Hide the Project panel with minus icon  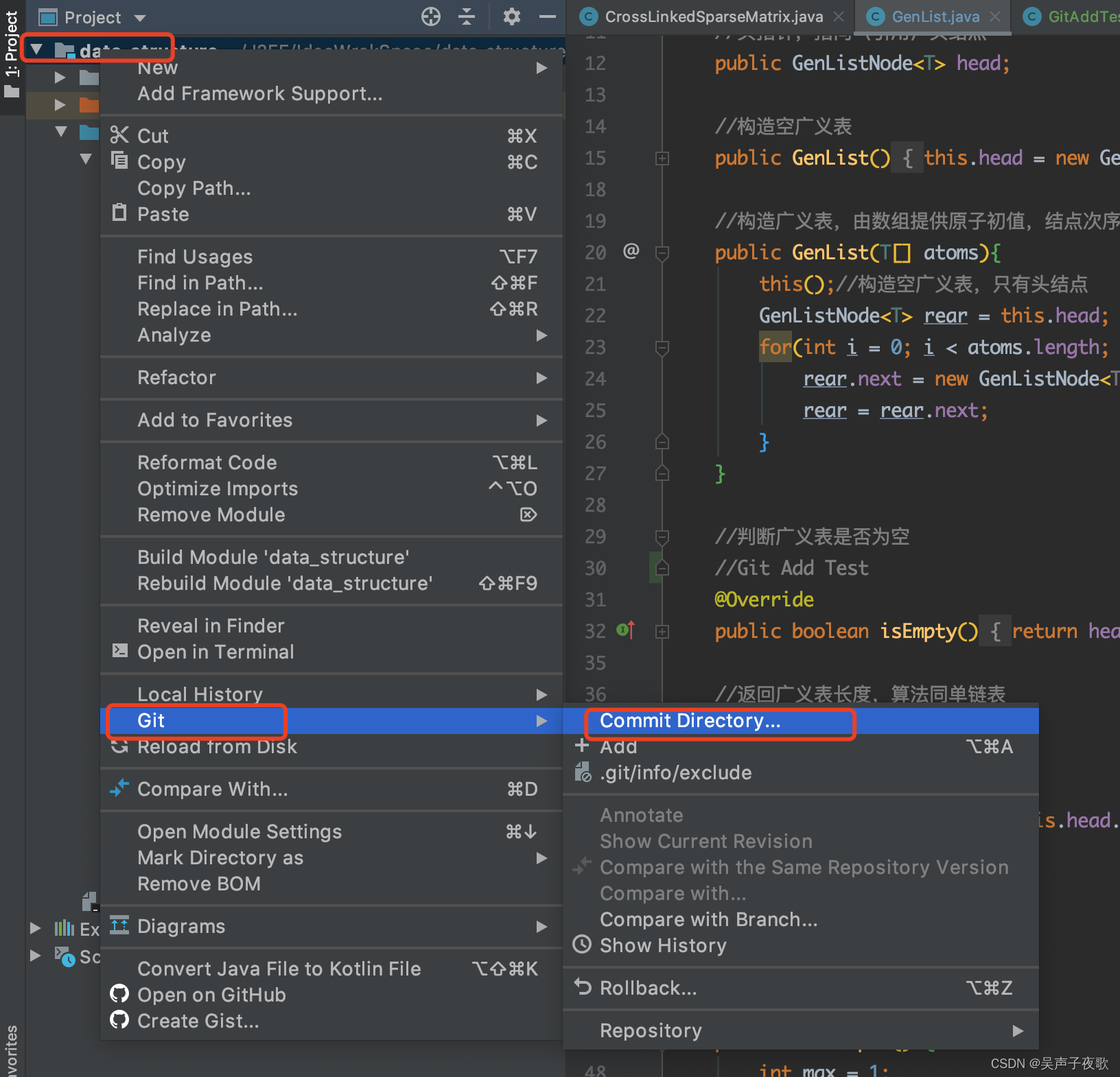pyautogui.click(x=547, y=16)
